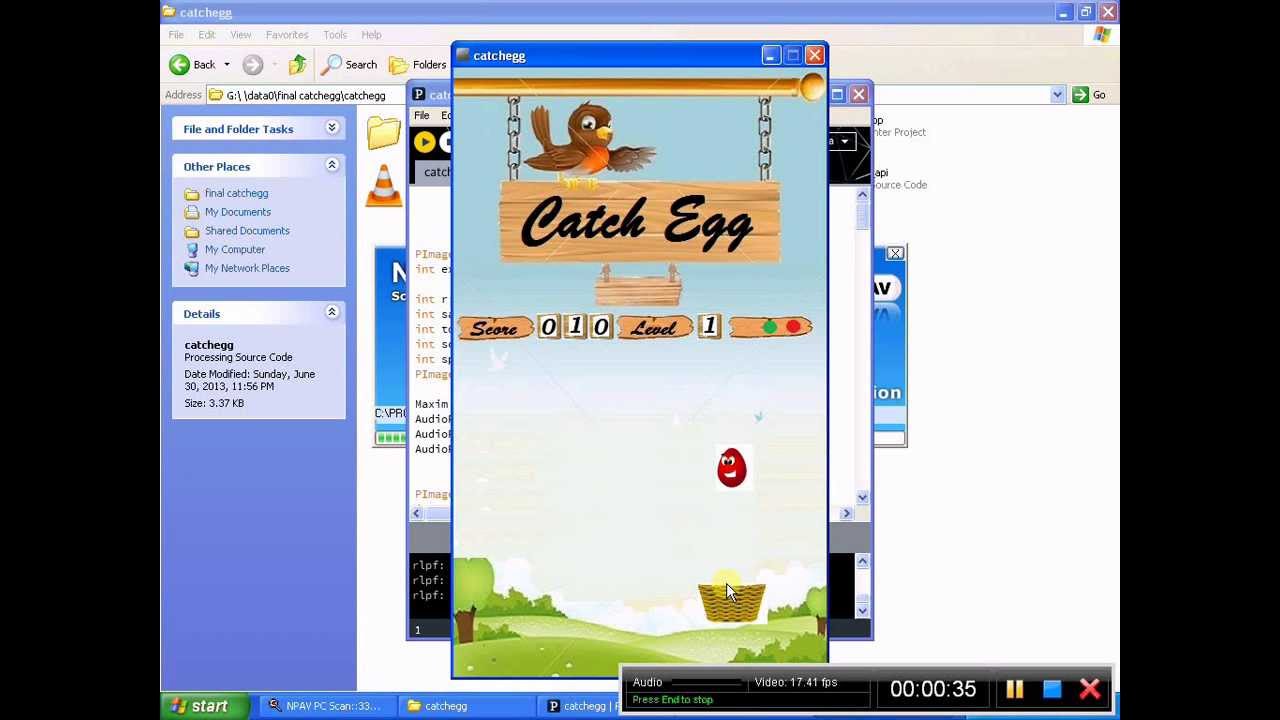Go to My Documents link
Image resolution: width=1280 pixels, height=720 pixels.
click(238, 212)
